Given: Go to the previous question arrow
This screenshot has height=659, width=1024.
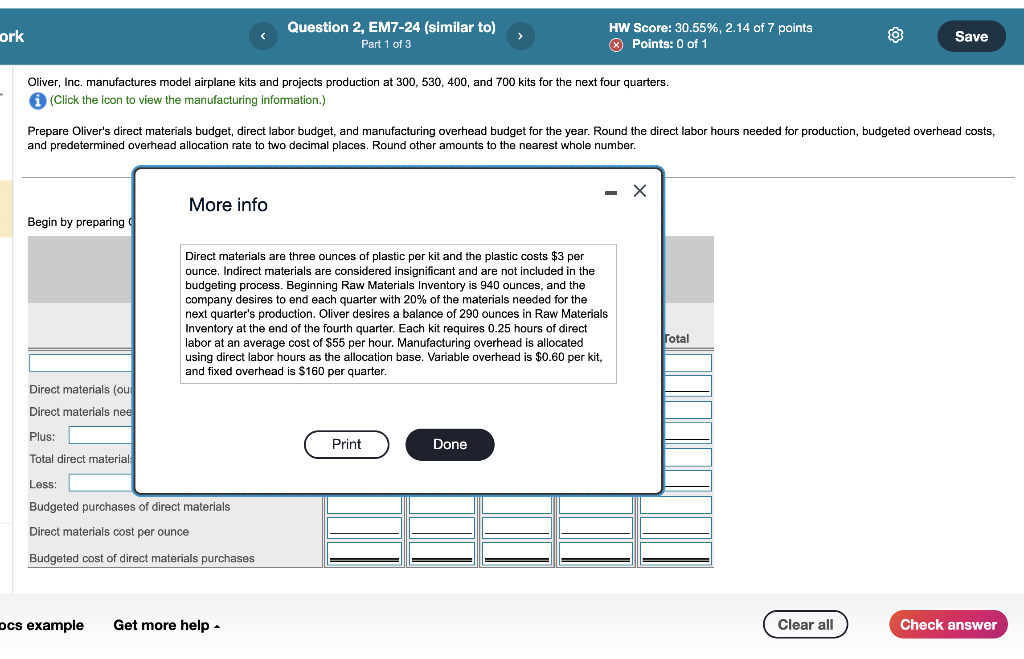Looking at the screenshot, I should [263, 36].
